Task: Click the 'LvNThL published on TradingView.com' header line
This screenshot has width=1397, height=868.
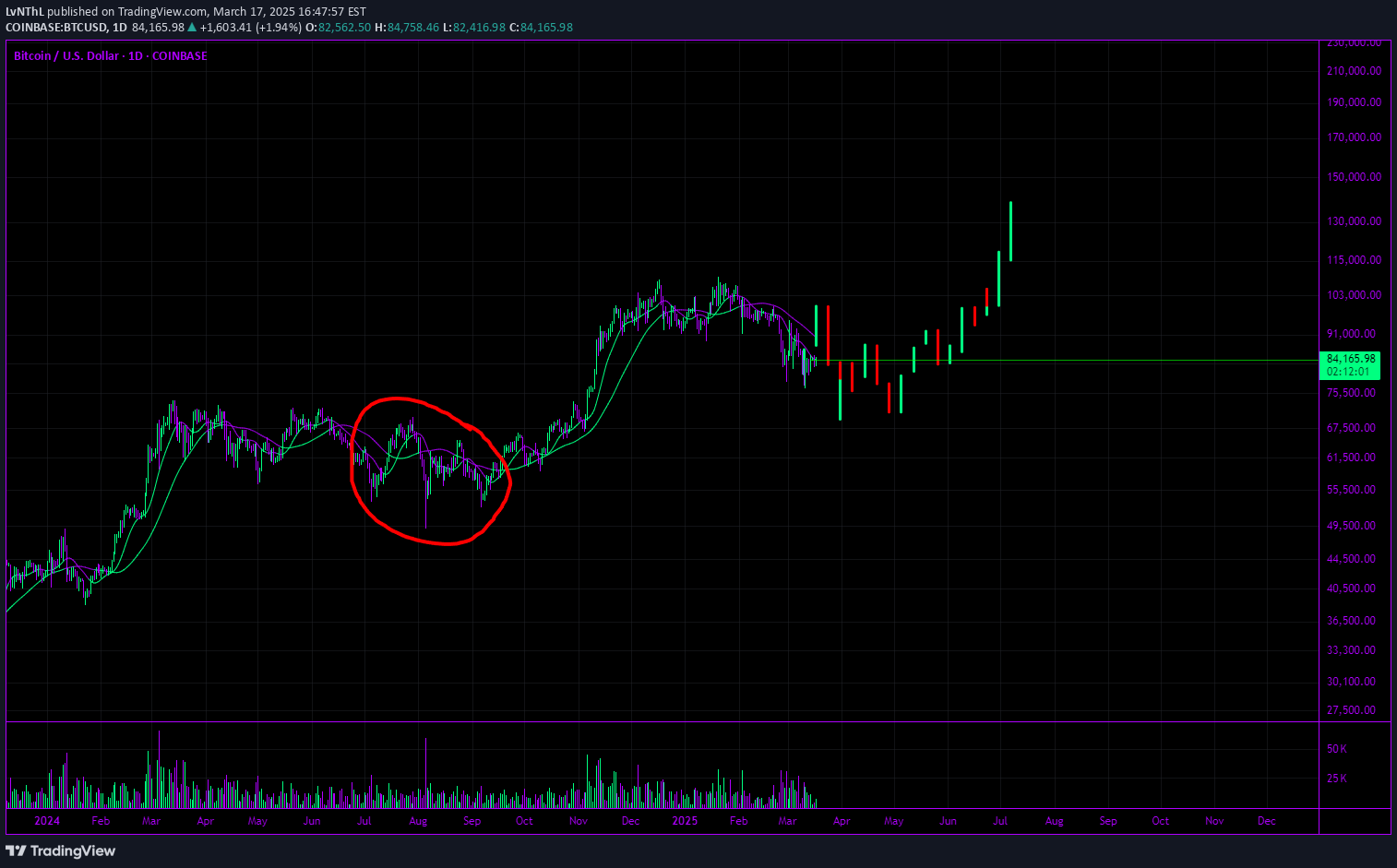Action: pyautogui.click(x=185, y=12)
